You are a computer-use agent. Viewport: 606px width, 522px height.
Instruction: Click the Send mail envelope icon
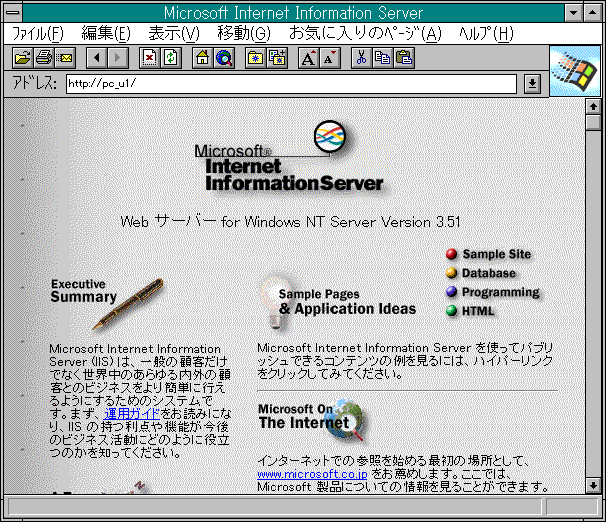point(65,58)
